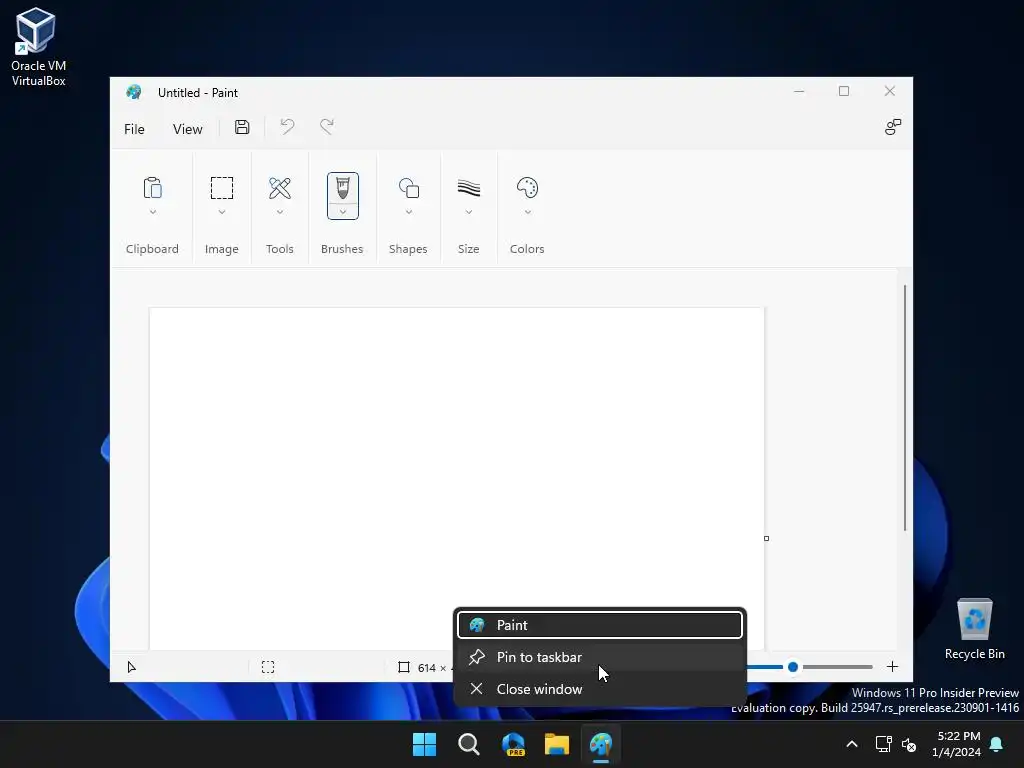Choose Pin to taskbar
Image resolution: width=1024 pixels, height=768 pixels.
click(x=600, y=657)
